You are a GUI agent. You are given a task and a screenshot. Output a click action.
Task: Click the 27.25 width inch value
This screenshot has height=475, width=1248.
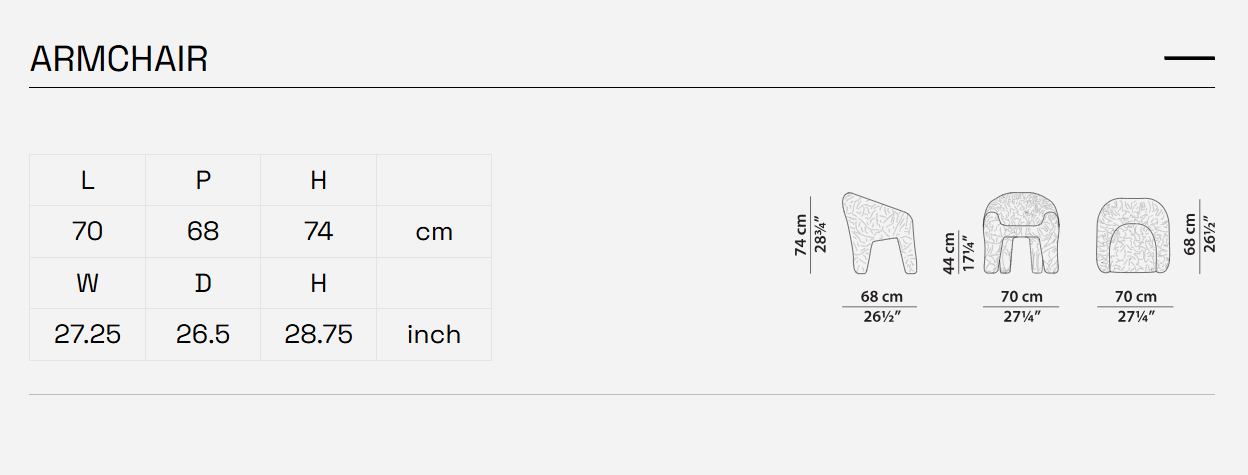[x=88, y=335]
